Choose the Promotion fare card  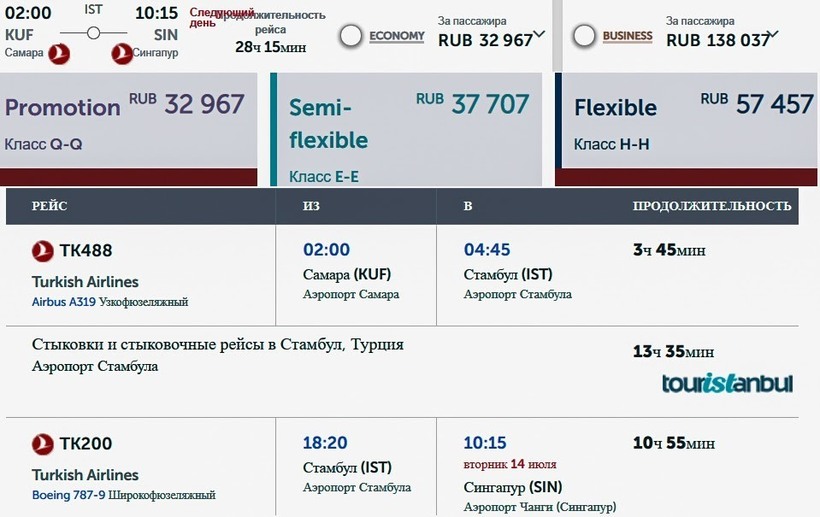click(x=126, y=125)
